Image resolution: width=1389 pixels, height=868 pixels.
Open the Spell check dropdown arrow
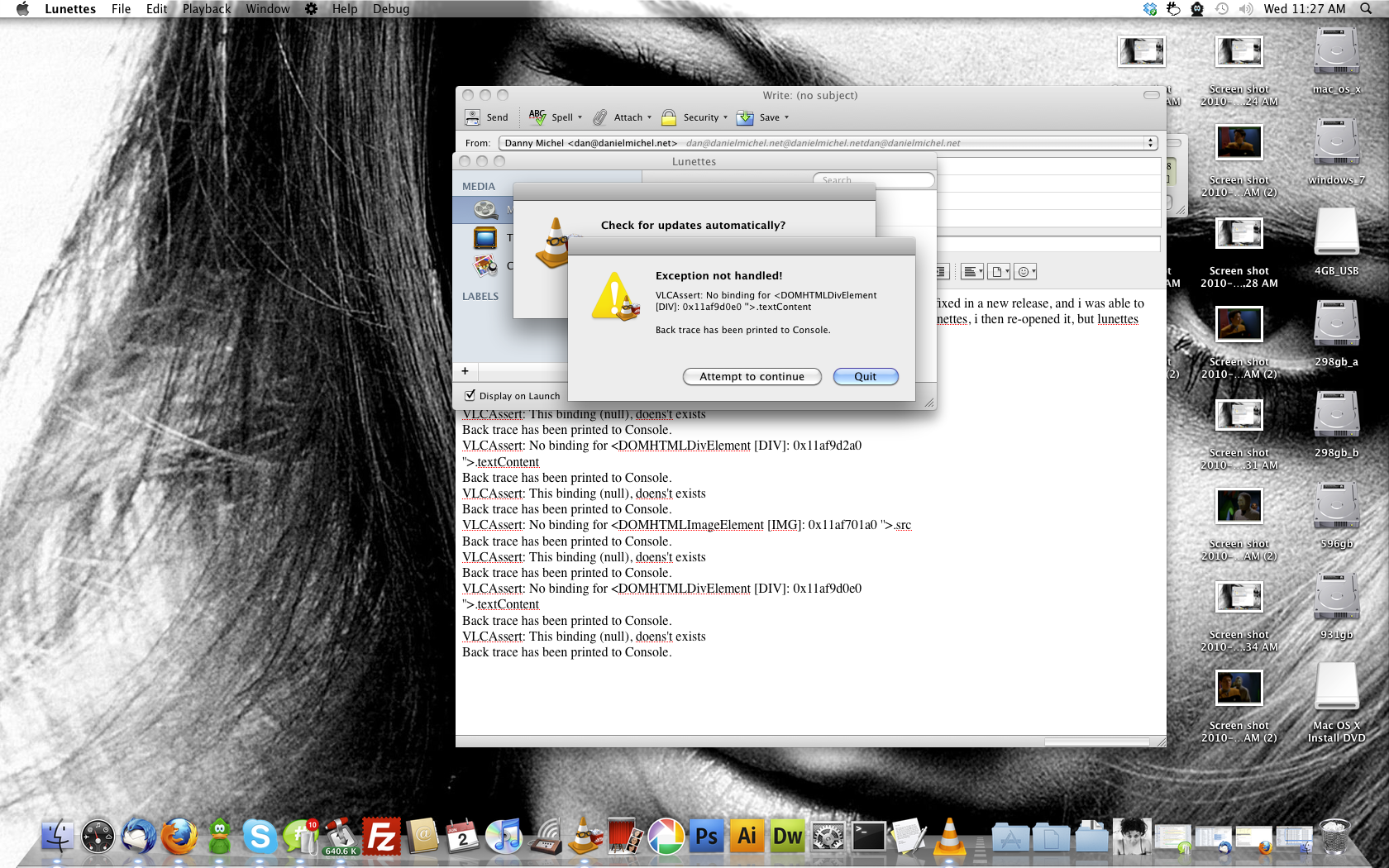pos(580,117)
